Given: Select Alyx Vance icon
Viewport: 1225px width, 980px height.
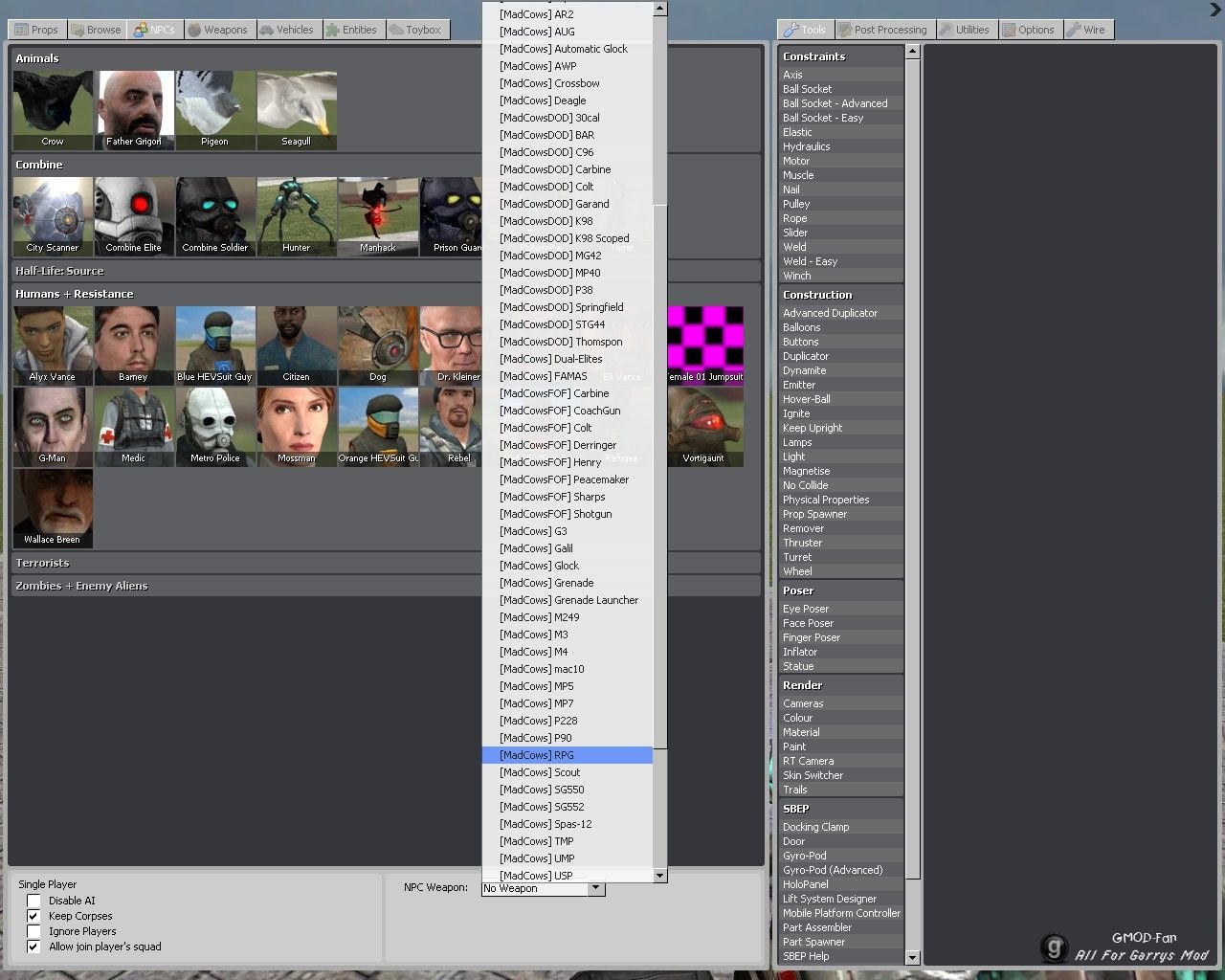Looking at the screenshot, I should (53, 345).
